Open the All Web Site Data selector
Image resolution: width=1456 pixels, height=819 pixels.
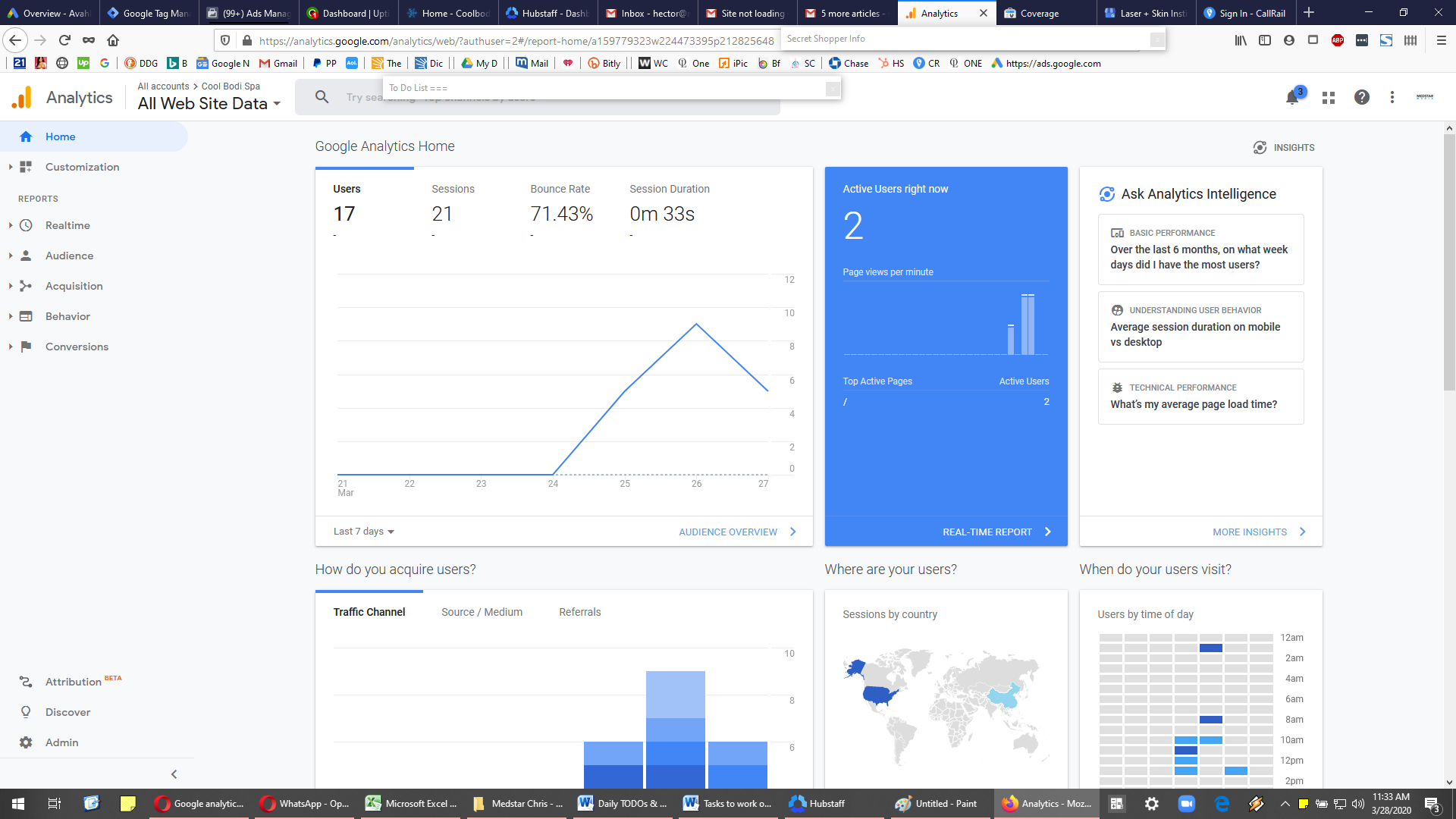point(209,104)
